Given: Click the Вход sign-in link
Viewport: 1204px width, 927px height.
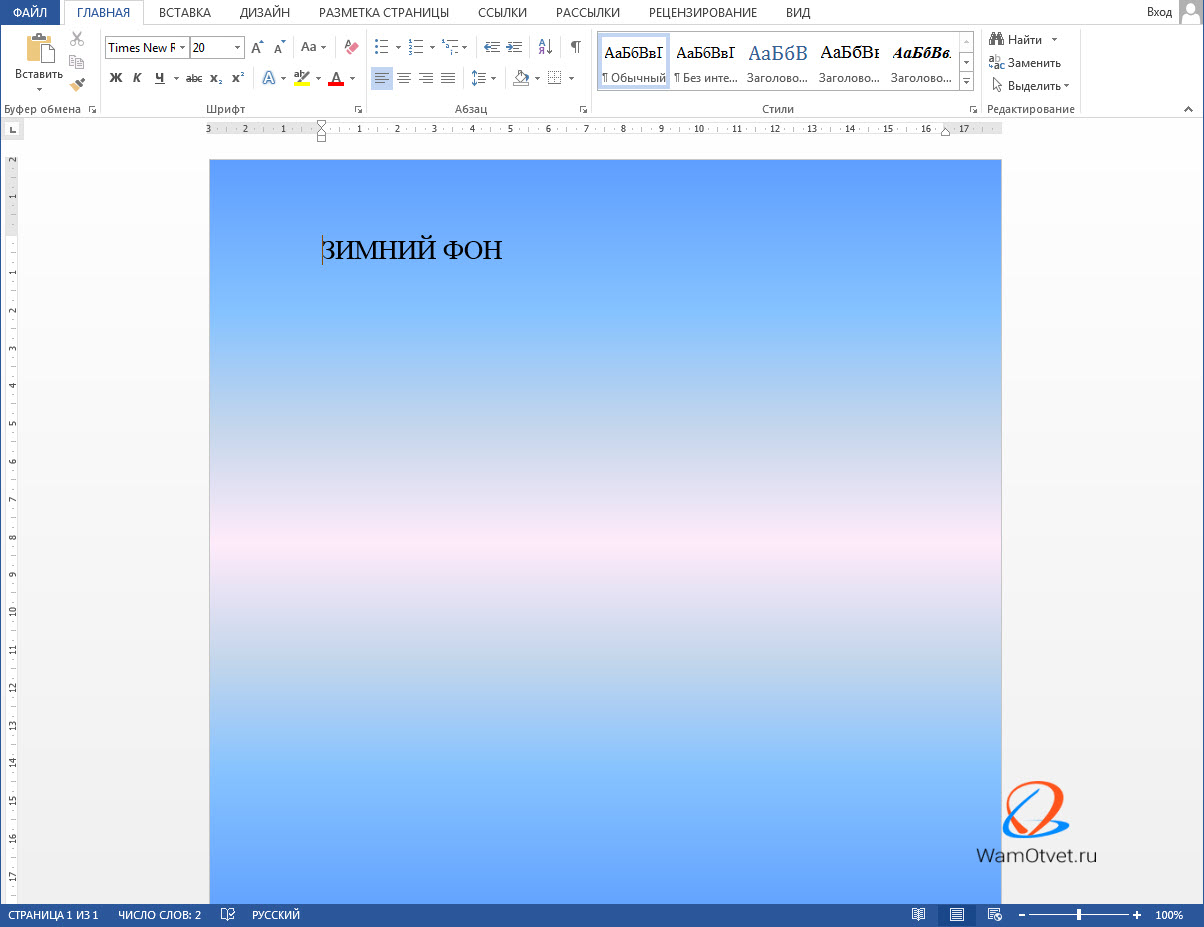Looking at the screenshot, I should click(x=1159, y=12).
